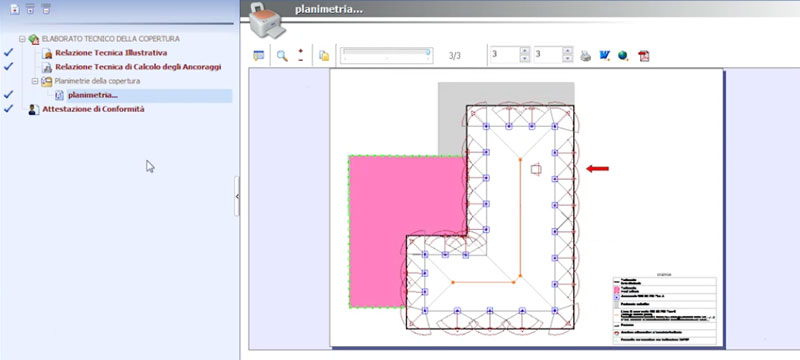Select Attestazione di Conformità document
Image resolution: width=800 pixels, height=360 pixels.
(x=93, y=109)
